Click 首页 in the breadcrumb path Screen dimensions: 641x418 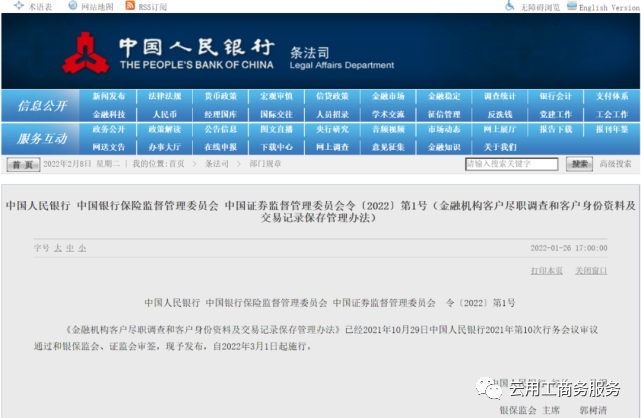pyautogui.click(x=177, y=164)
